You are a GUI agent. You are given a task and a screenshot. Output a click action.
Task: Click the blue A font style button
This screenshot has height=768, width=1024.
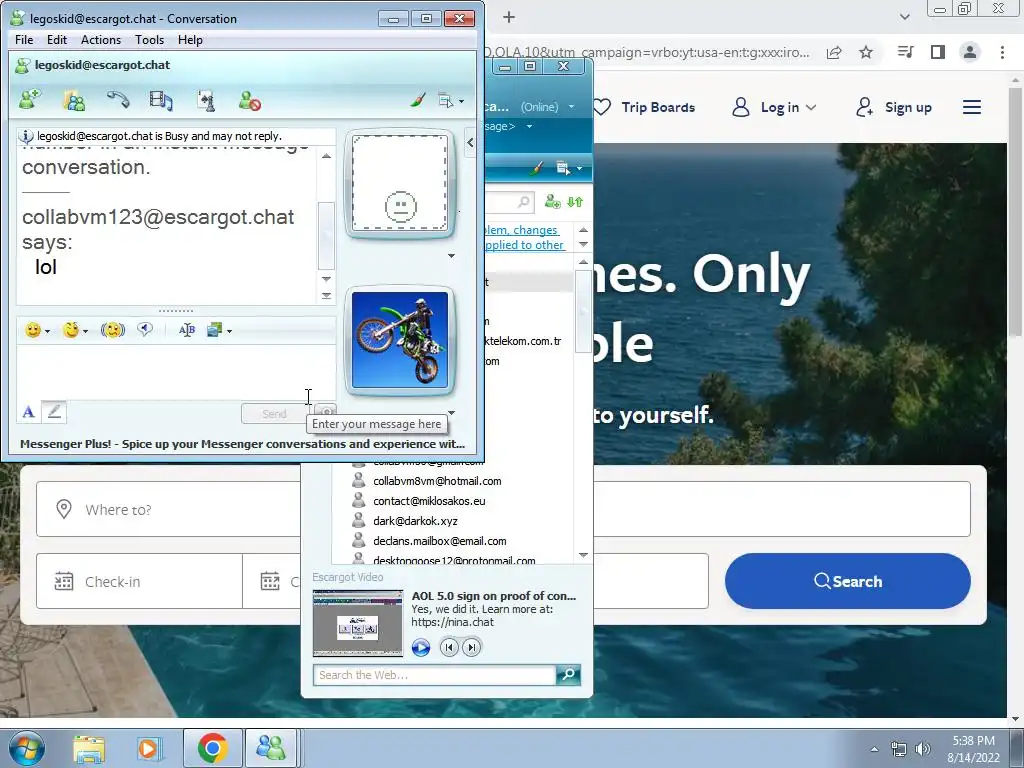click(28, 412)
